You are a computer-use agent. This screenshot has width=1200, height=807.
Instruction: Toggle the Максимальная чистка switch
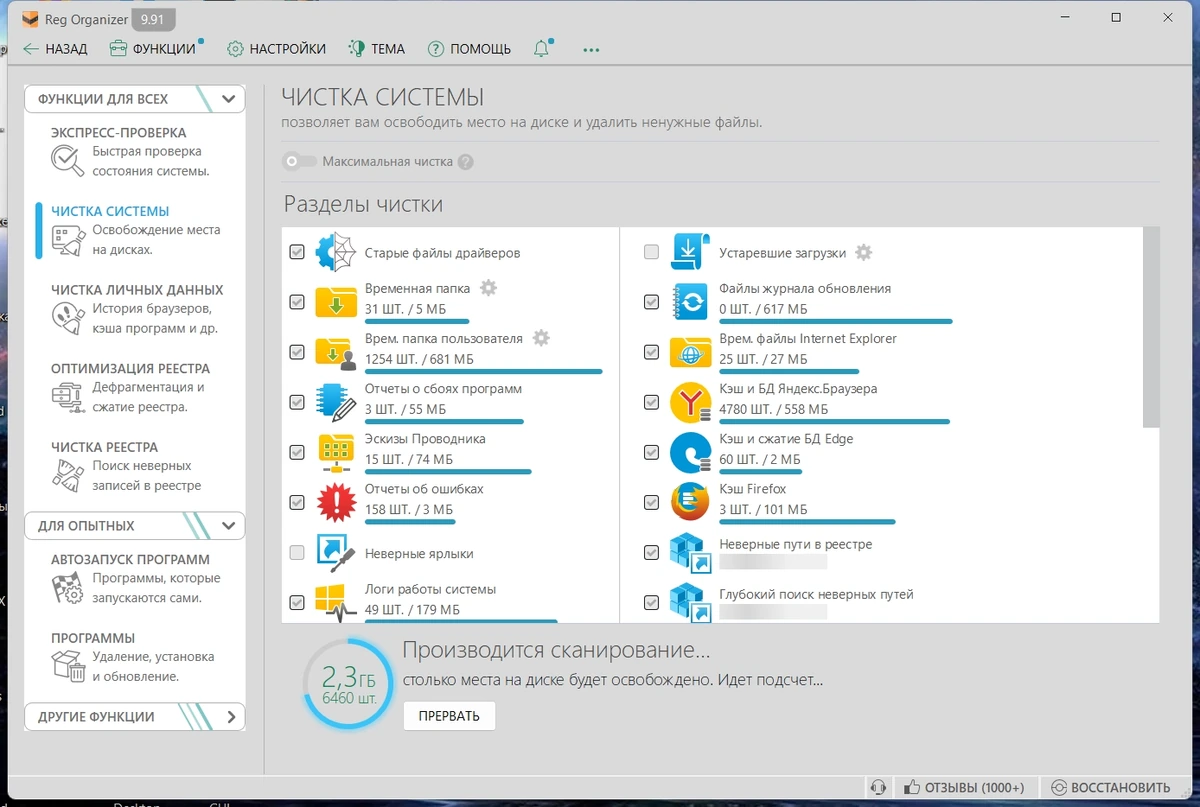(x=299, y=161)
